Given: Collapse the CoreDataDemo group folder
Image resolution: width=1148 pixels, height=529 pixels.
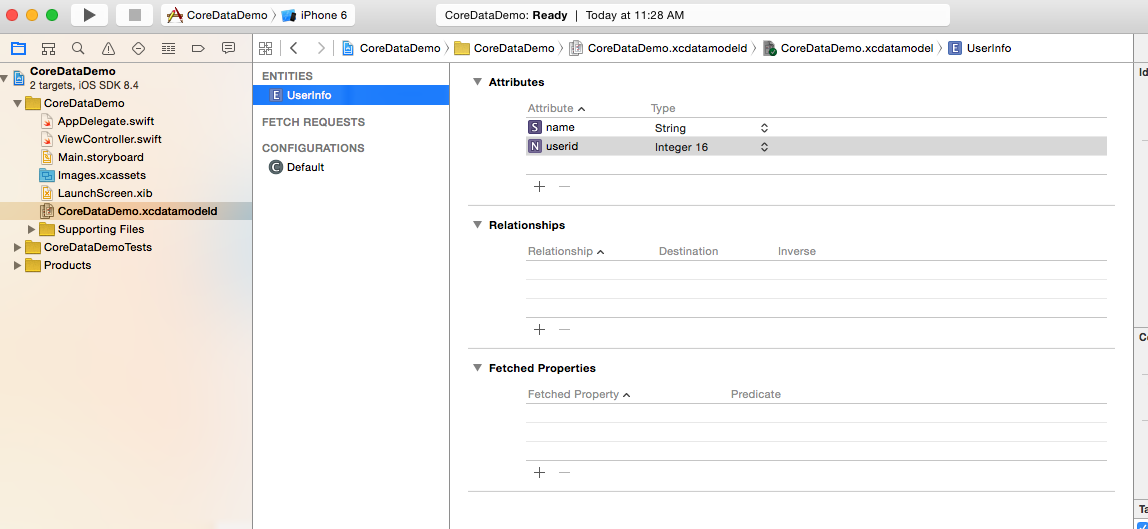Looking at the screenshot, I should pos(18,103).
